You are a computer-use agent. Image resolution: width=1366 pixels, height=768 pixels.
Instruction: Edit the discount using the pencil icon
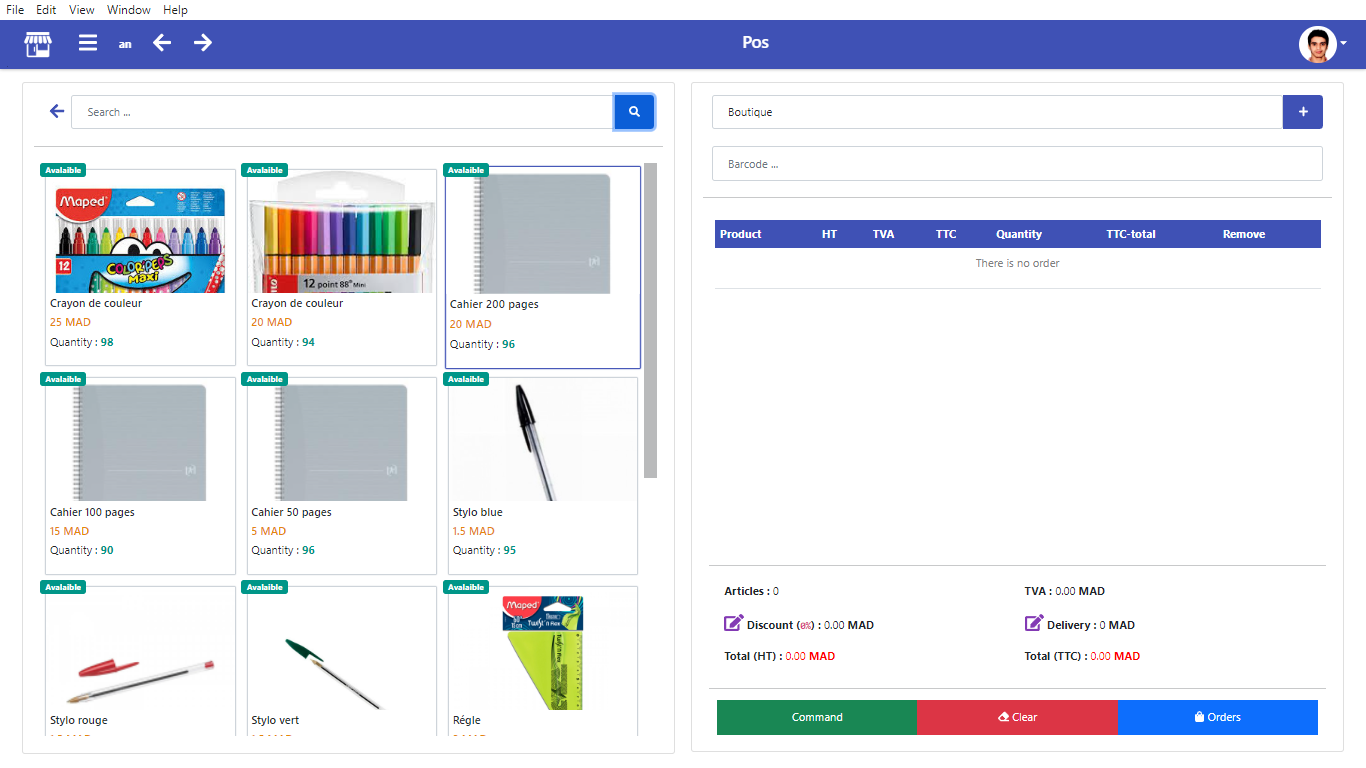[x=734, y=624]
